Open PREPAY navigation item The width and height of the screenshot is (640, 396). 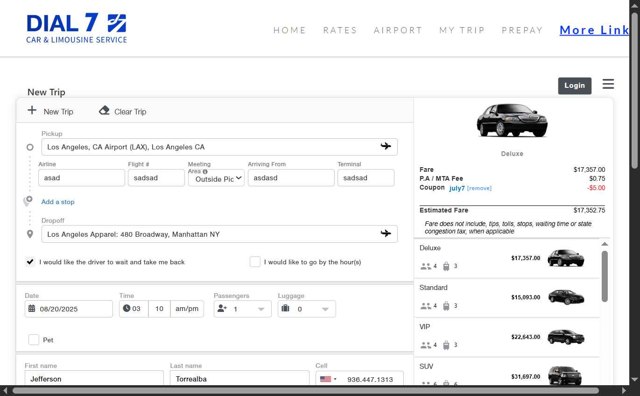pos(522,30)
